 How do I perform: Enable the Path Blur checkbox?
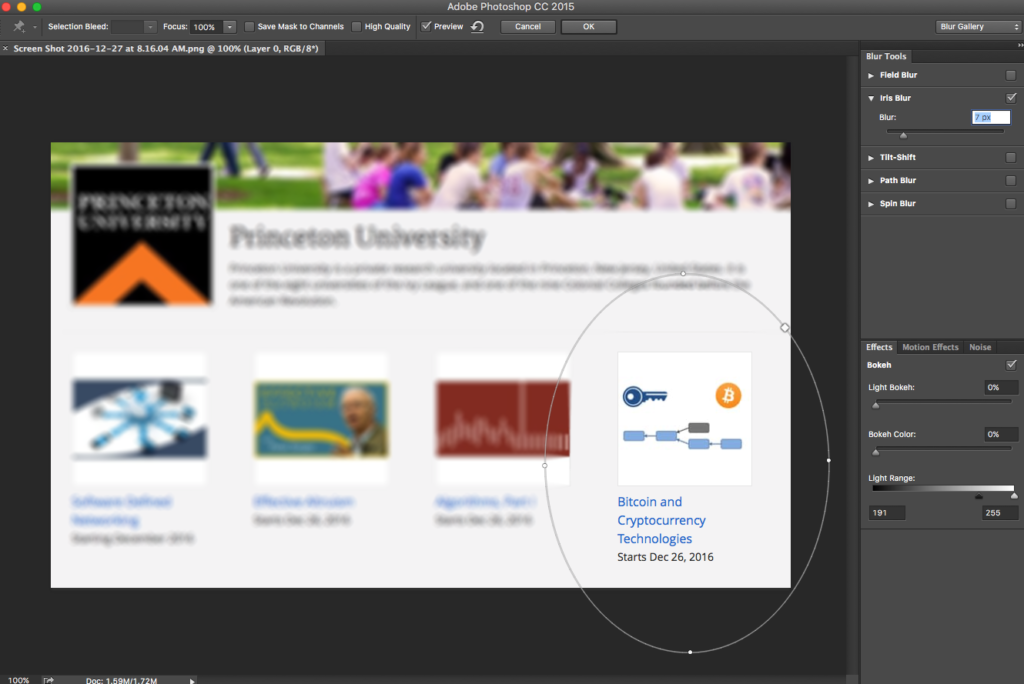point(1011,180)
